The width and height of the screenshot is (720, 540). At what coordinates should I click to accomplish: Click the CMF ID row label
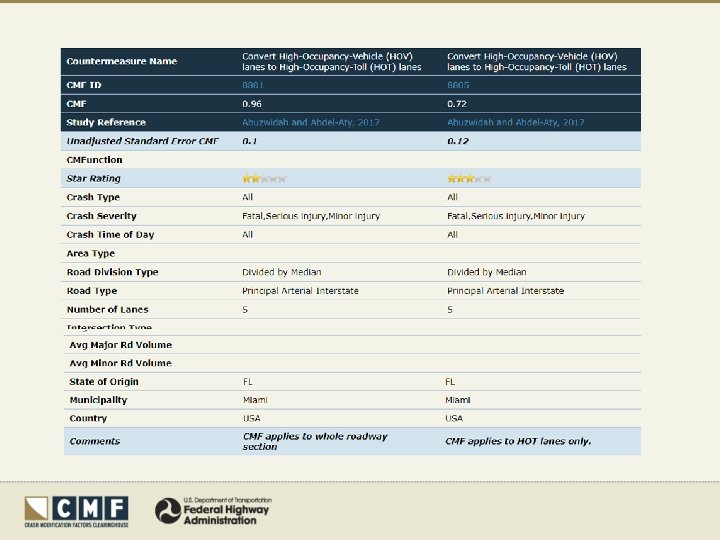84,85
